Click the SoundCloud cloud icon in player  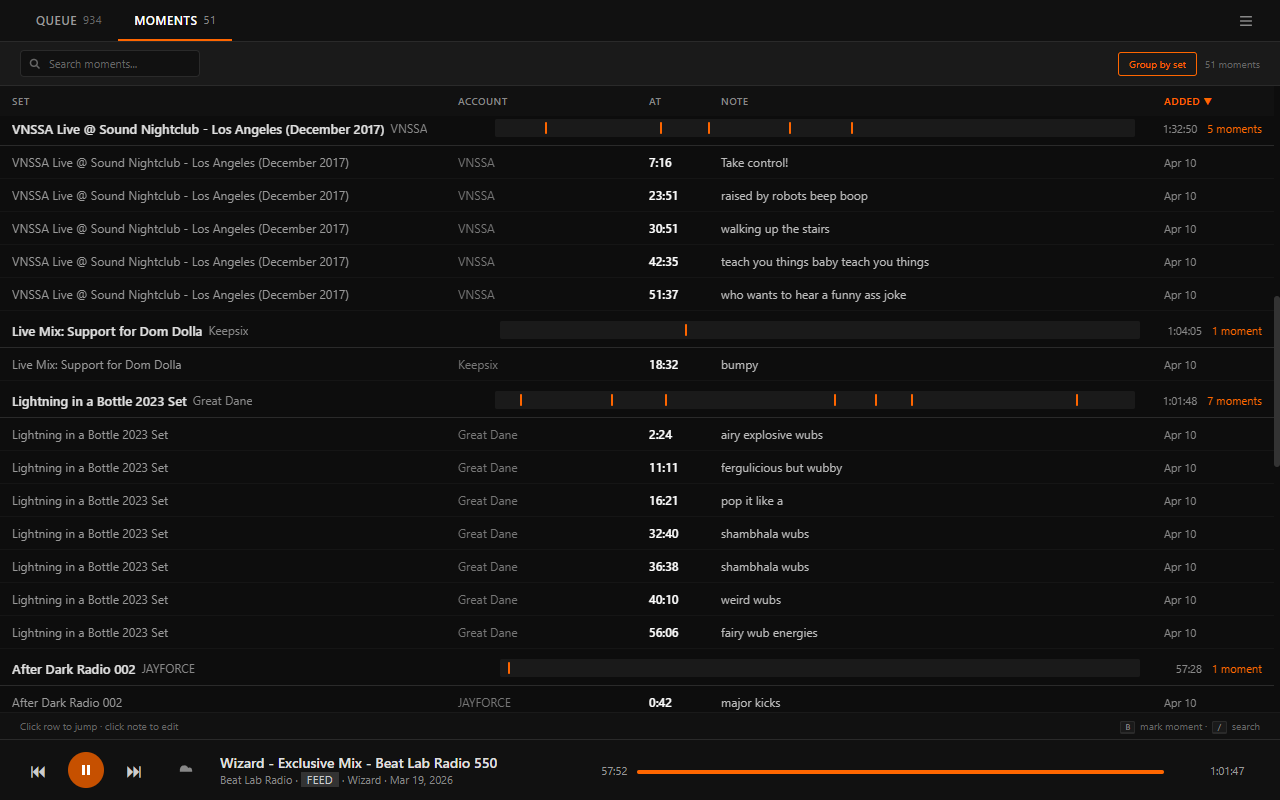coord(185,769)
